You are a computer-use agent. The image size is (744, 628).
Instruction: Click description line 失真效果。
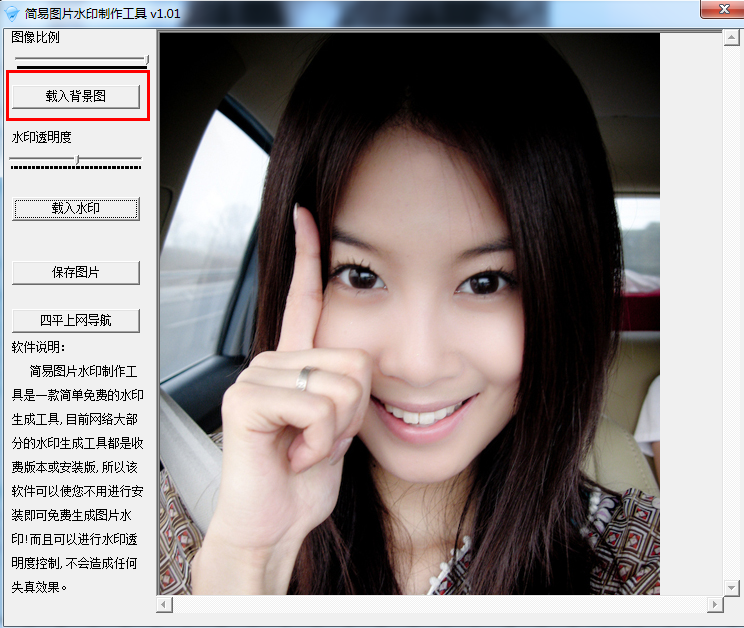pos(39,587)
